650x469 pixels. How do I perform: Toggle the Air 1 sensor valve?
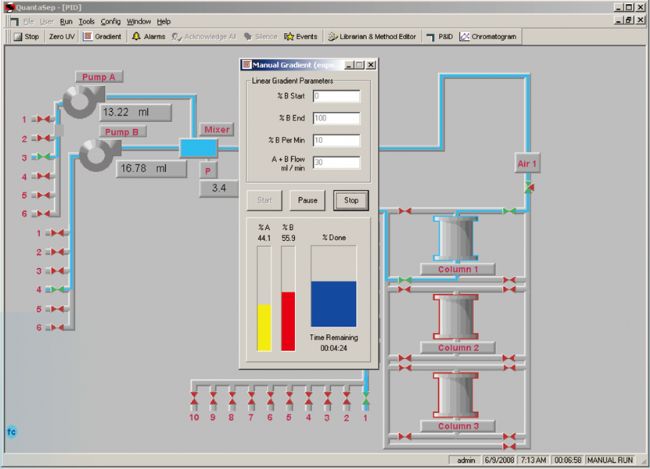click(528, 187)
